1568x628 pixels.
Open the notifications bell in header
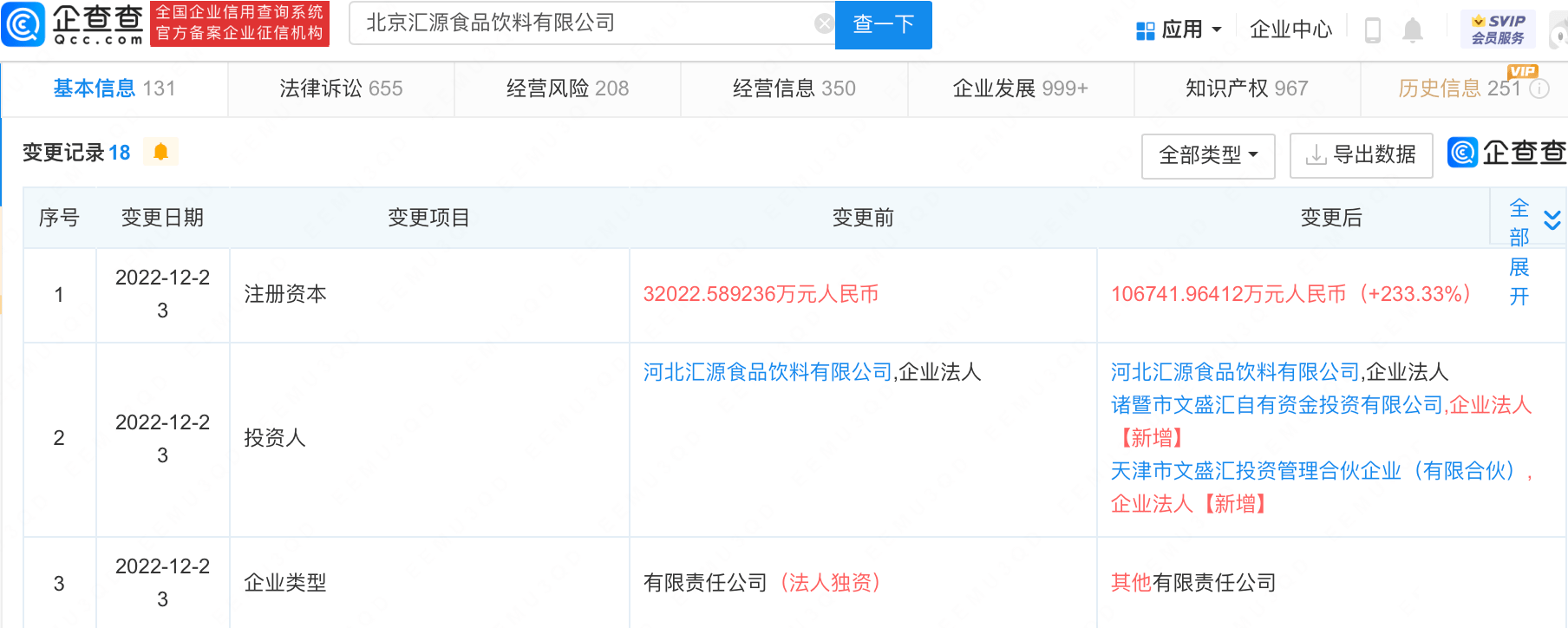1413,30
